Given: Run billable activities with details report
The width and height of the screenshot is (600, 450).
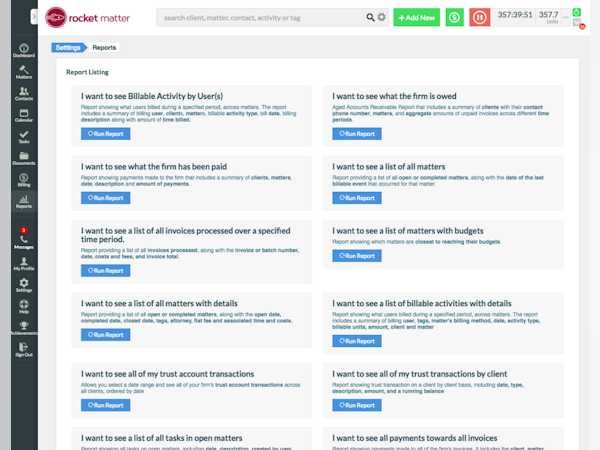Looking at the screenshot, I should (x=357, y=341).
